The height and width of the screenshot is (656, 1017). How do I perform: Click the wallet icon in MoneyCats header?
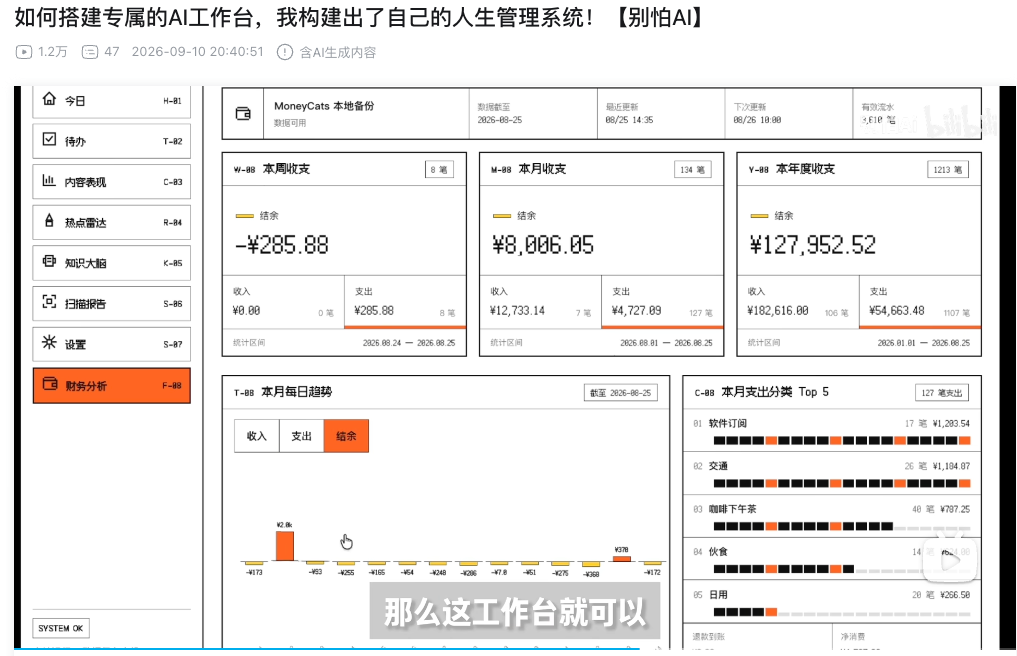point(243,114)
